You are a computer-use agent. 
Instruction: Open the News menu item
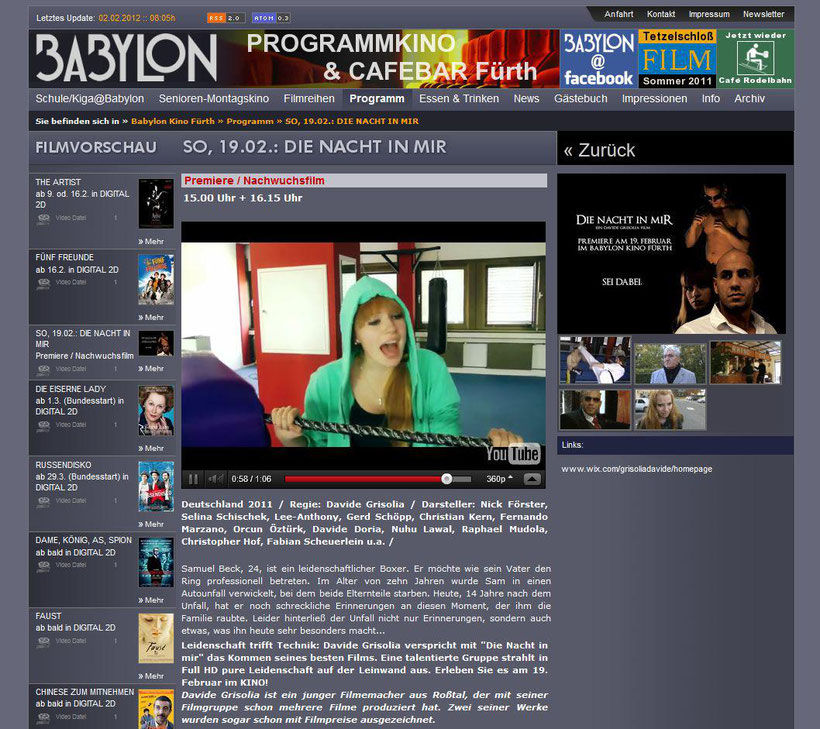click(x=526, y=99)
